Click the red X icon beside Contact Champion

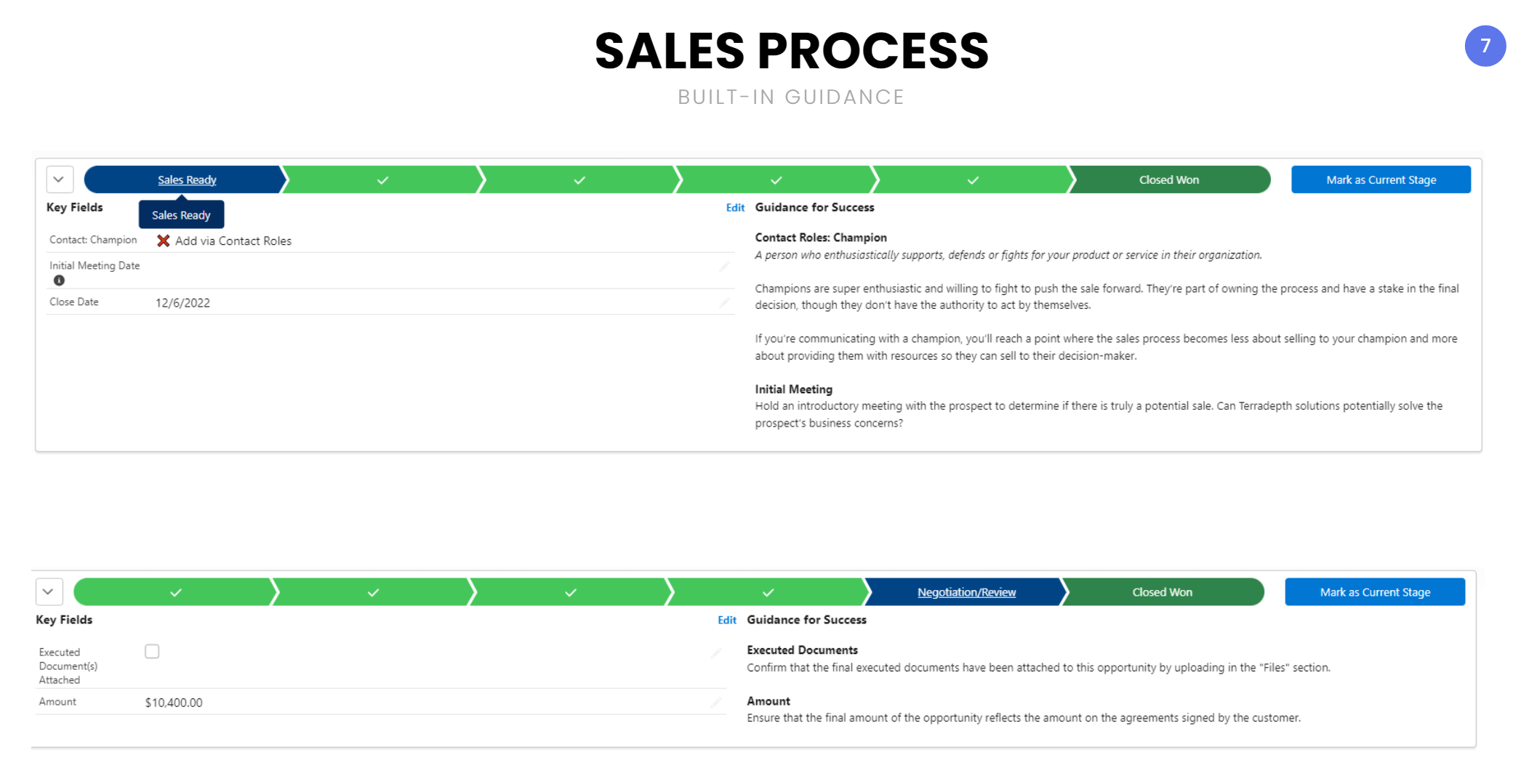[x=164, y=241]
